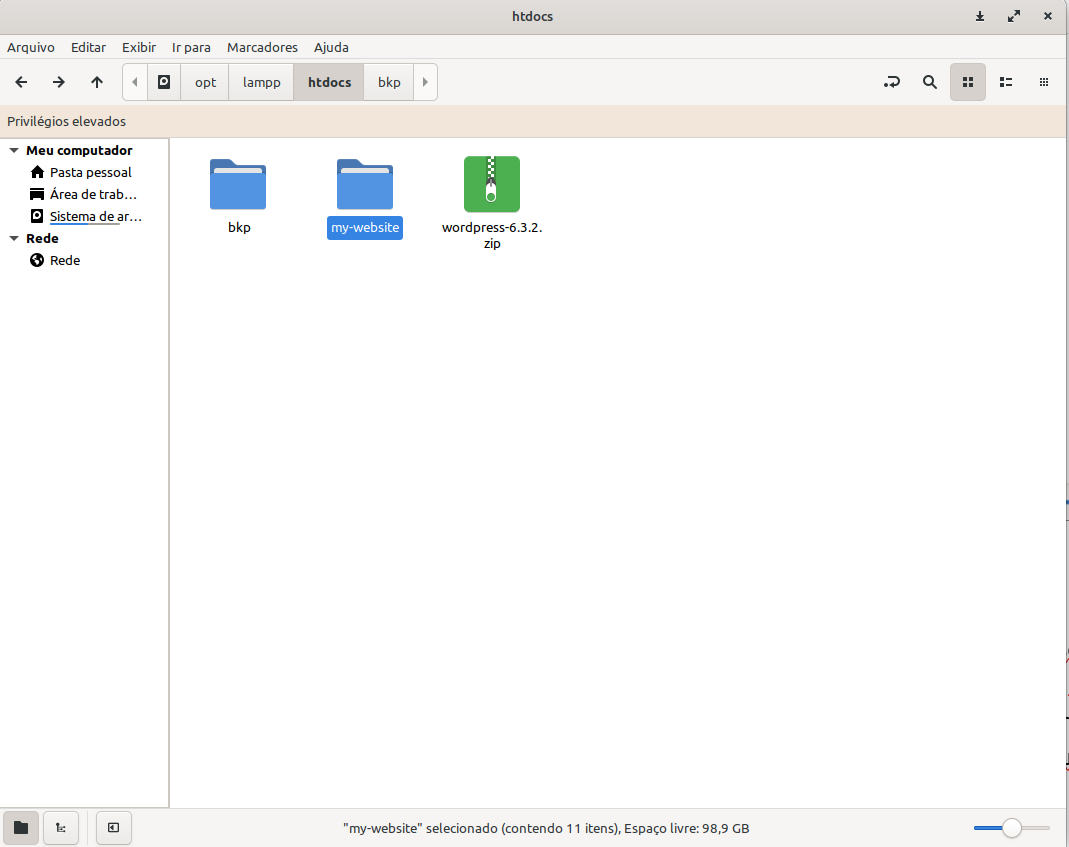The height and width of the screenshot is (847, 1069).
Task: Open Pasta pessoal in the sidebar
Action: click(x=90, y=172)
